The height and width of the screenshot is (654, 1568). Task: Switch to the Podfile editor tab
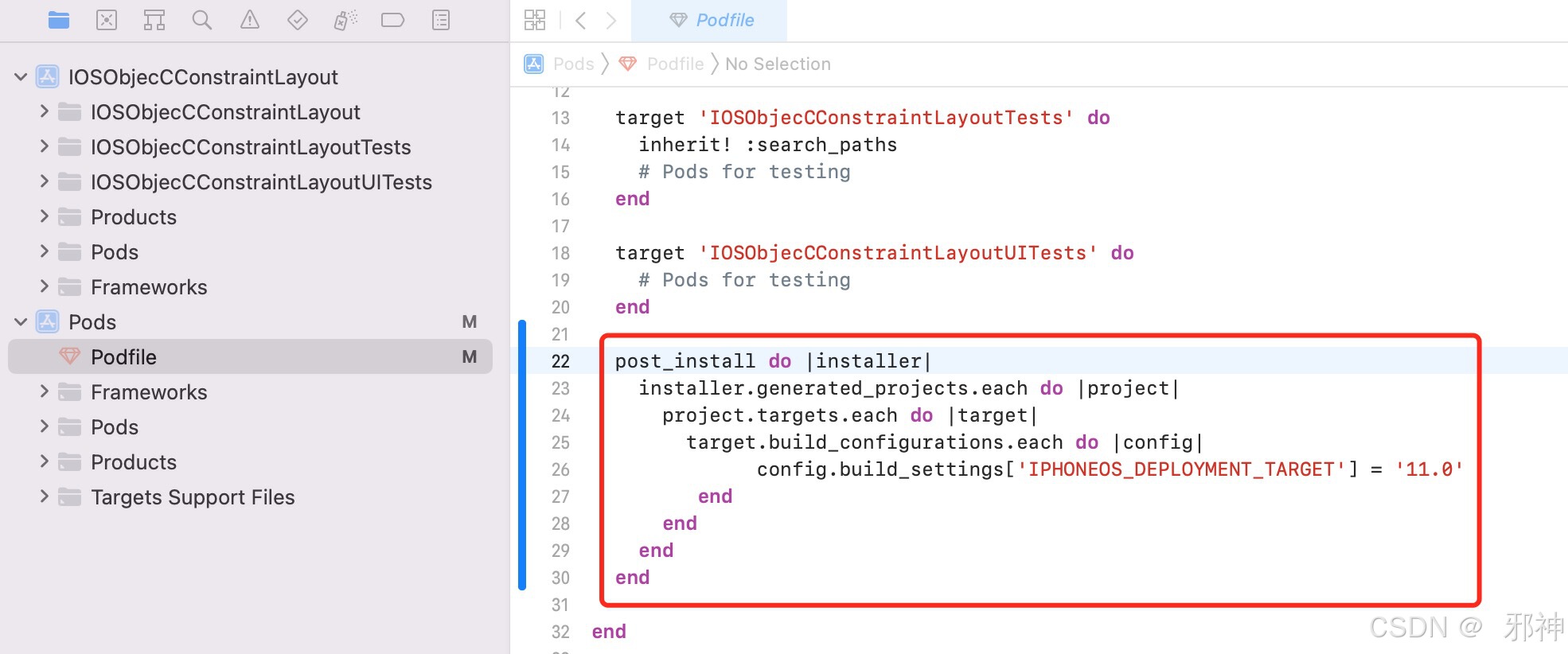coord(710,20)
